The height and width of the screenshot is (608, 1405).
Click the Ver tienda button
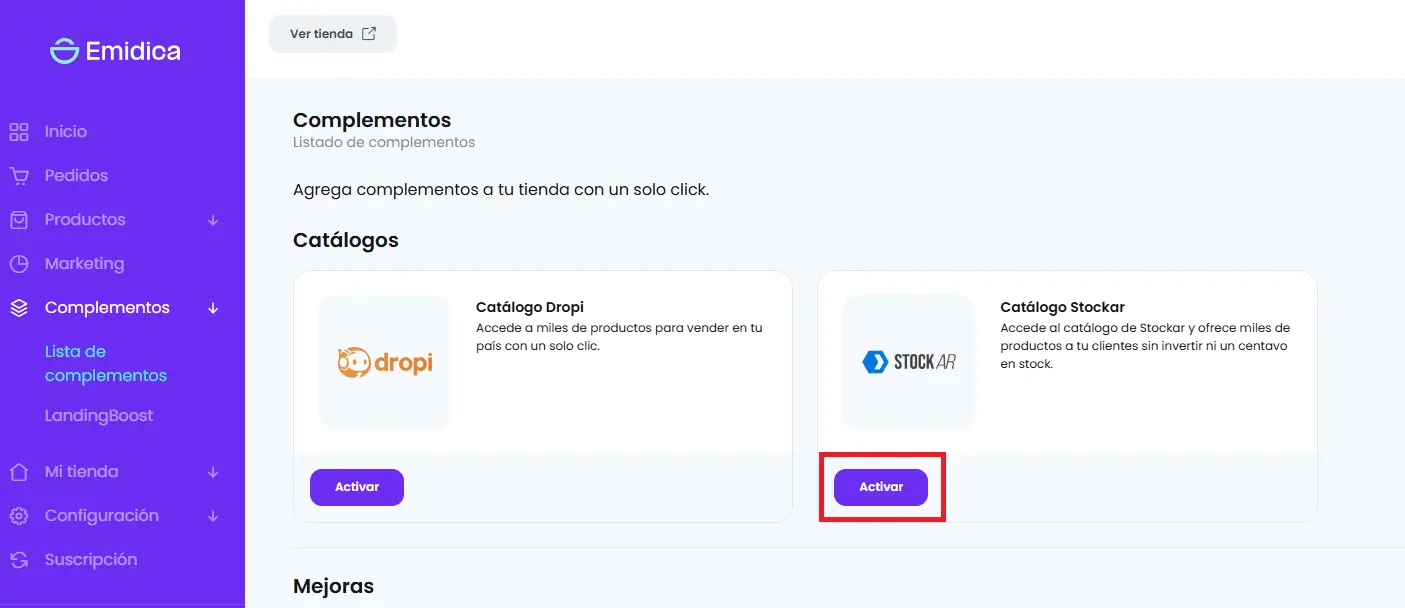333,34
